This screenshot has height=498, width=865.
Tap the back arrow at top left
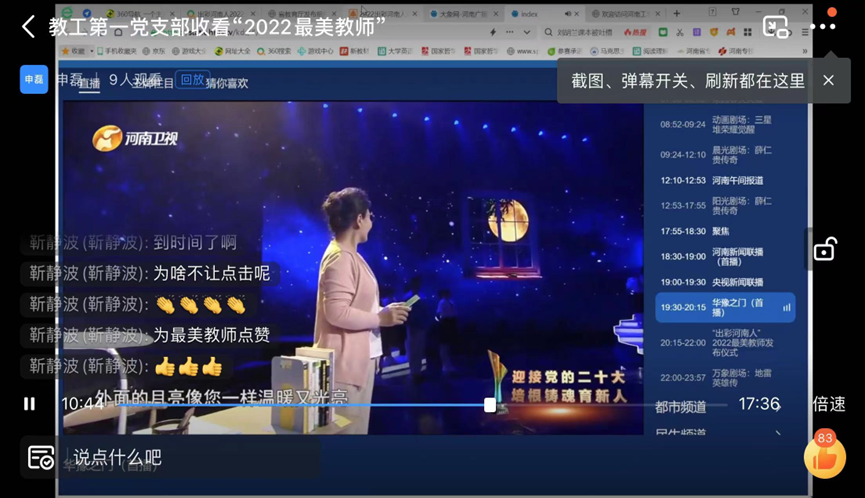click(28, 27)
